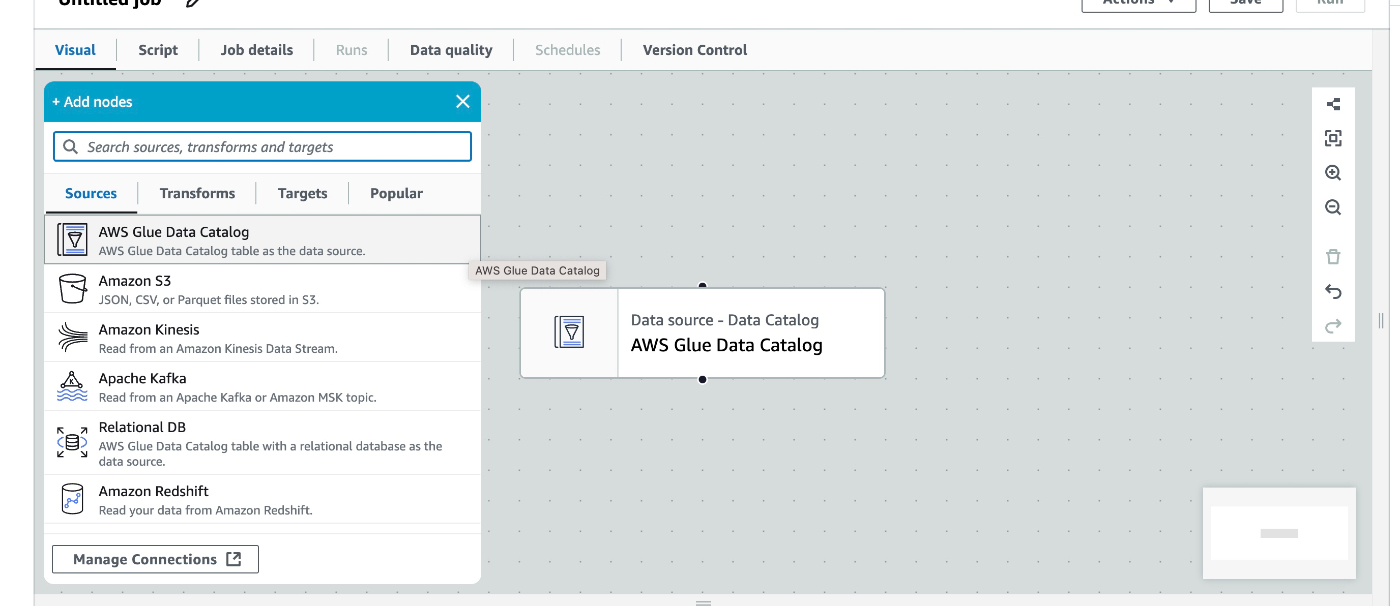Click "Read your data from Amazon Redshift."
Viewport: 1400px width, 606px height.
click(206, 510)
